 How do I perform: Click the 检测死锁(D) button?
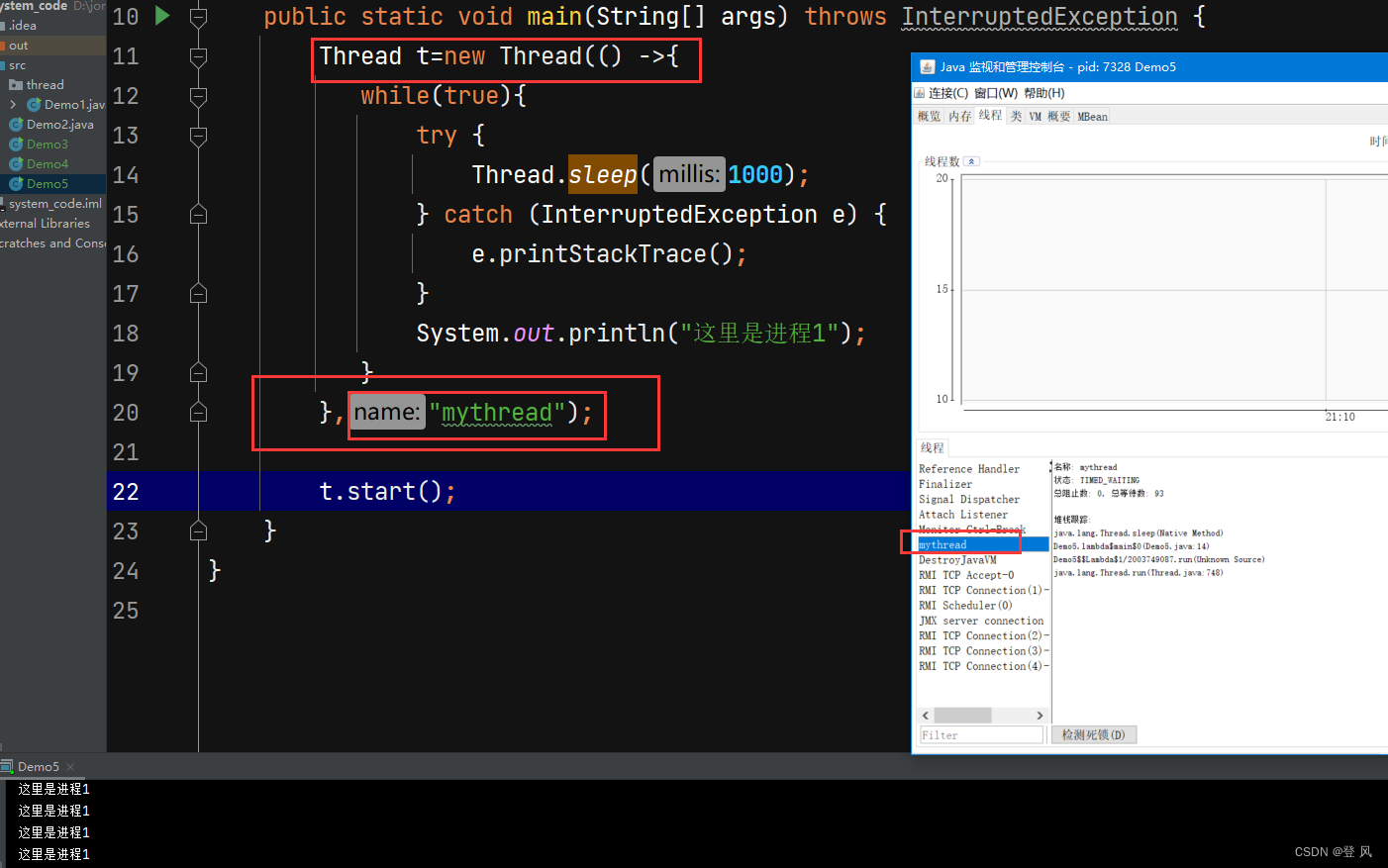(x=1093, y=734)
